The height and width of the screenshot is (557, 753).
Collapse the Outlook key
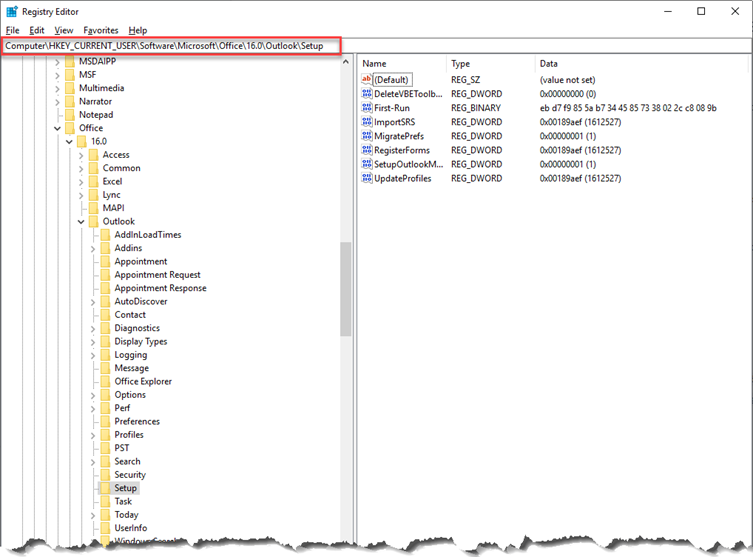tap(81, 222)
